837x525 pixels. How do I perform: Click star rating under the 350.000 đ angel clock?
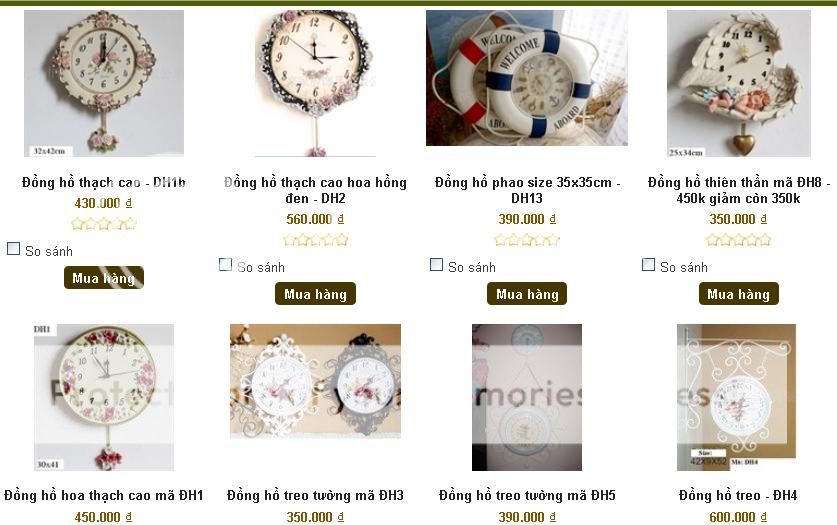739,240
